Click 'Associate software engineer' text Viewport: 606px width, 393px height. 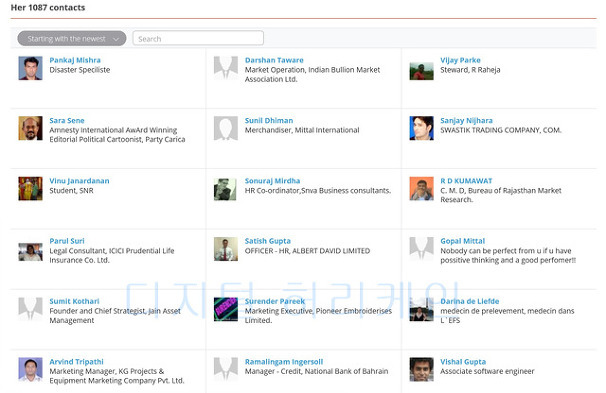(x=487, y=371)
